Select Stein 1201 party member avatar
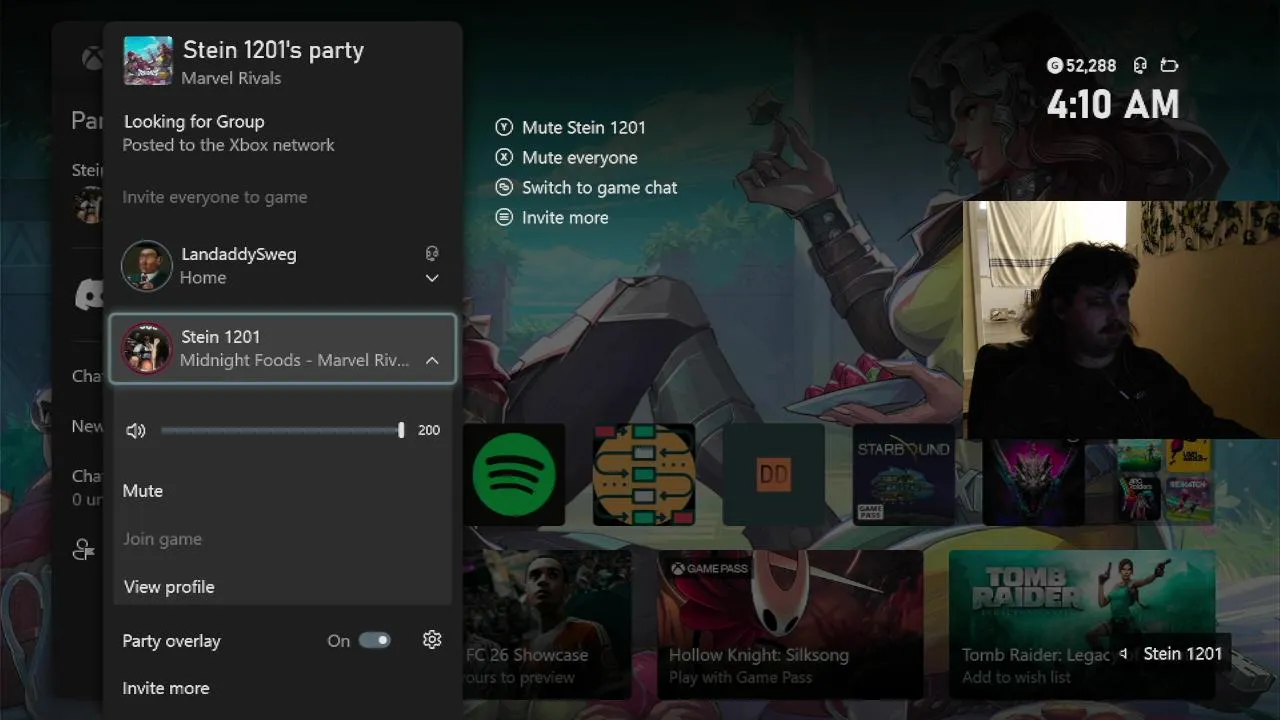Viewport: 1280px width, 720px height. coord(147,348)
